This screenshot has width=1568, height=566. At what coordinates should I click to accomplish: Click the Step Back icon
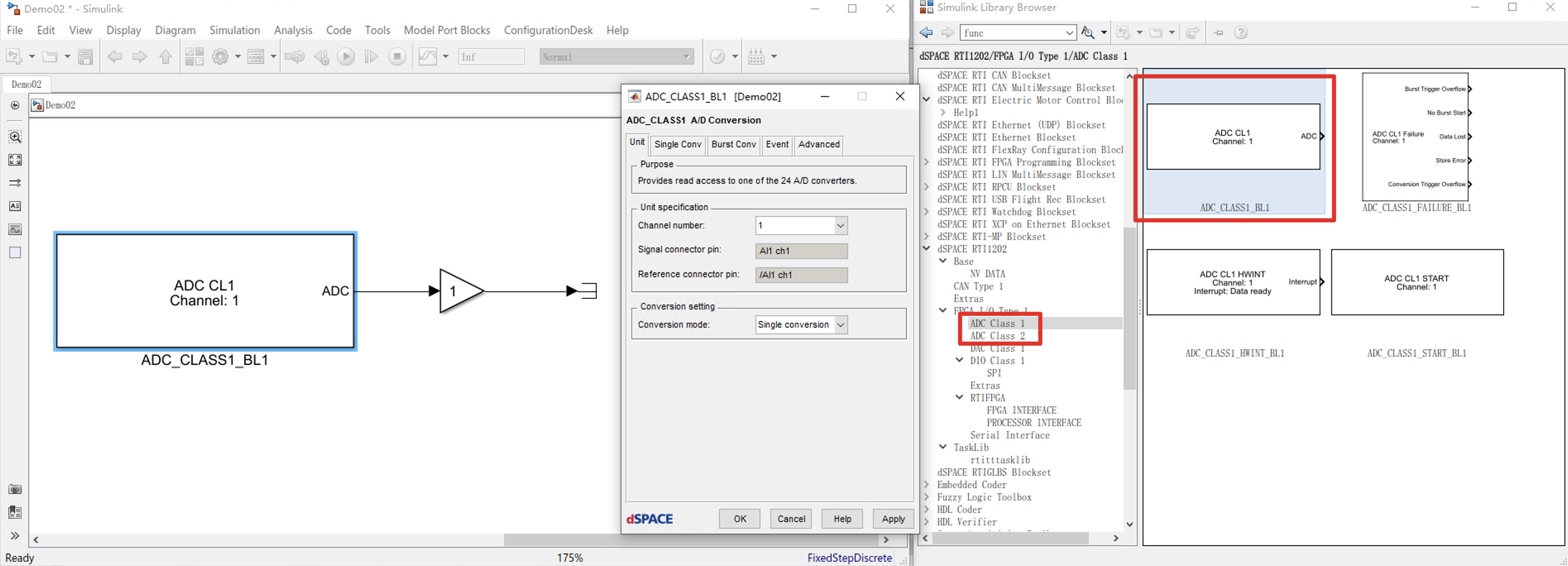tap(321, 57)
